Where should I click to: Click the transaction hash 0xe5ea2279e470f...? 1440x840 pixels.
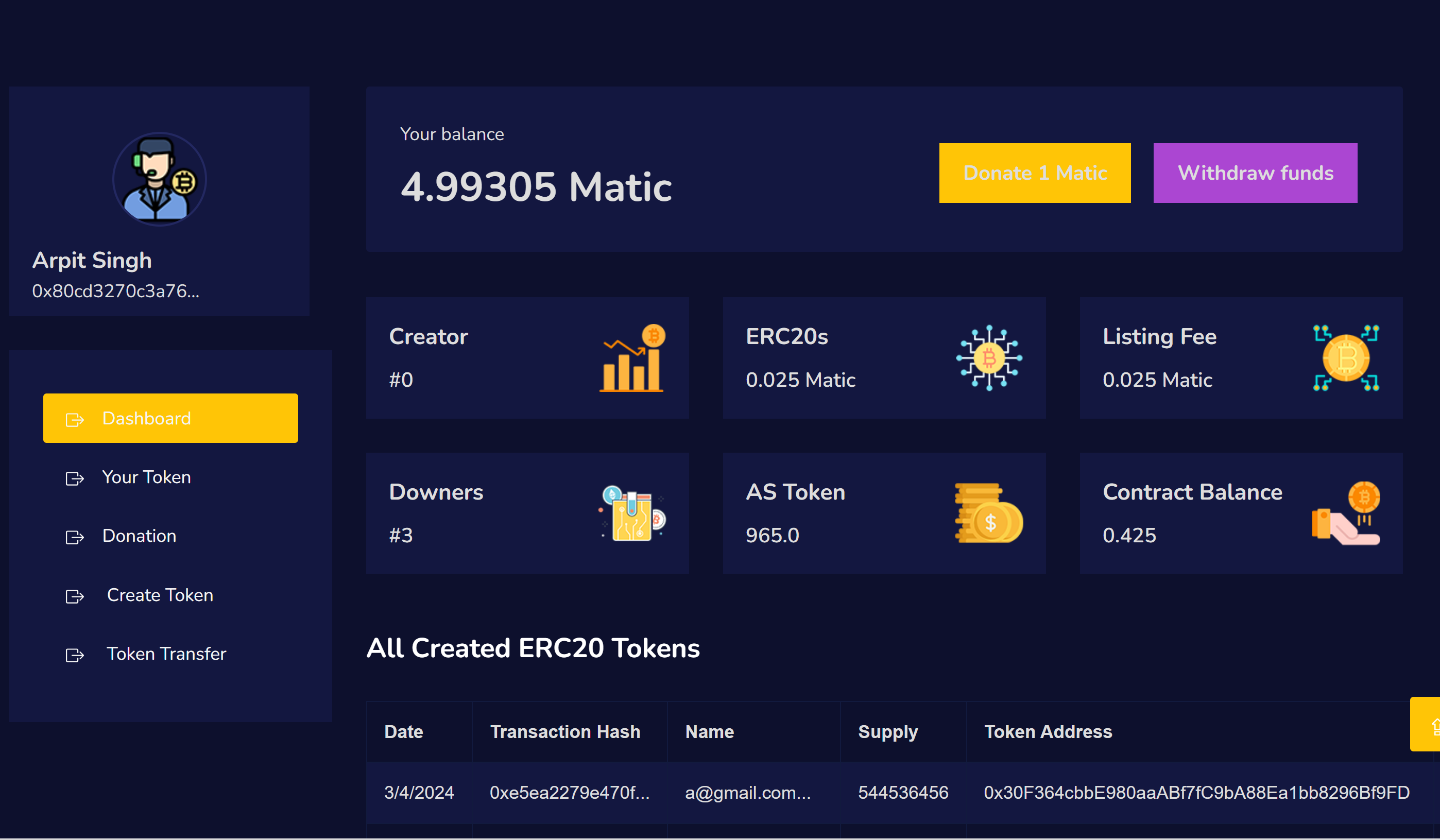(x=569, y=793)
